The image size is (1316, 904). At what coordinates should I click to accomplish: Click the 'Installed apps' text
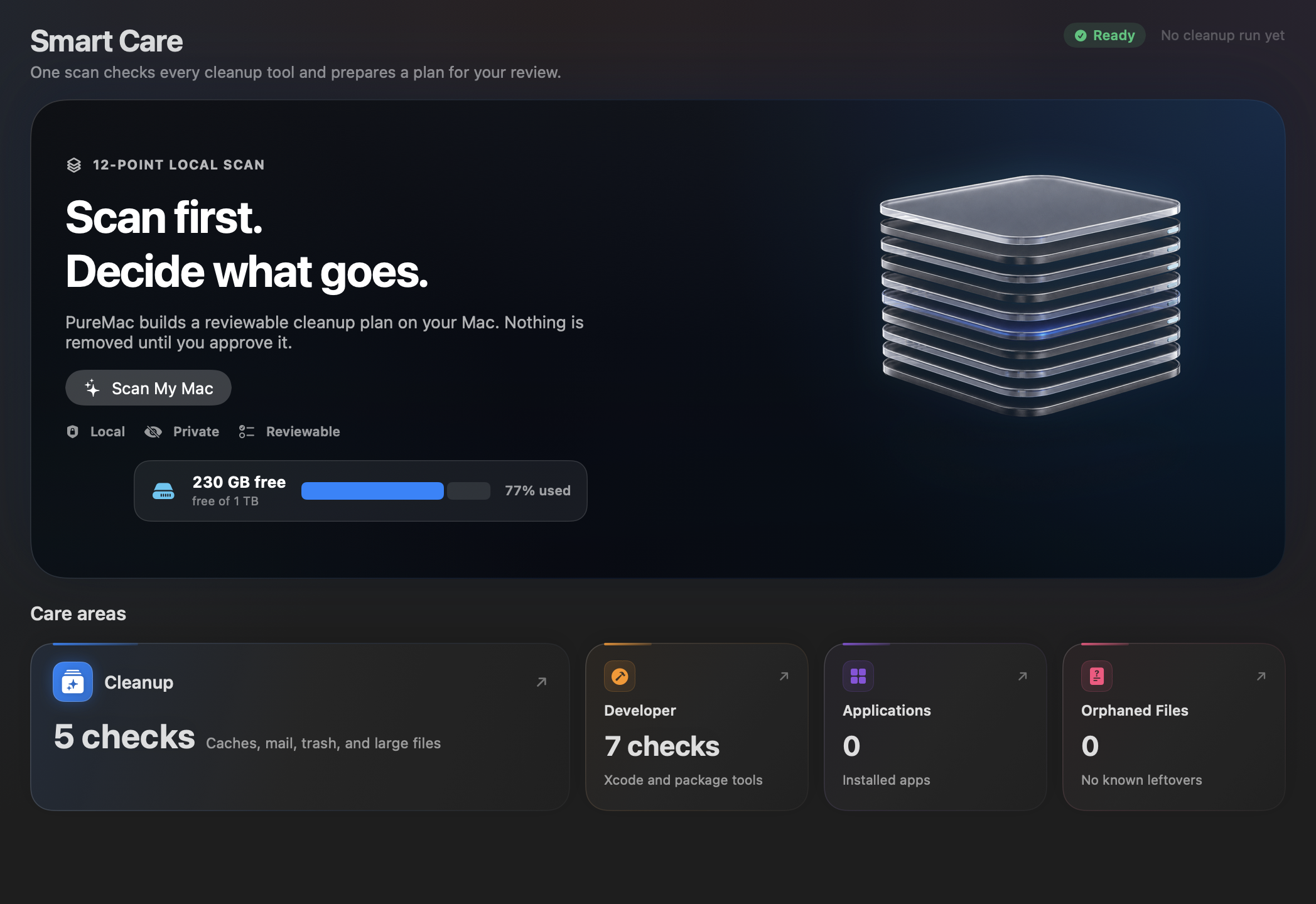[x=887, y=780]
